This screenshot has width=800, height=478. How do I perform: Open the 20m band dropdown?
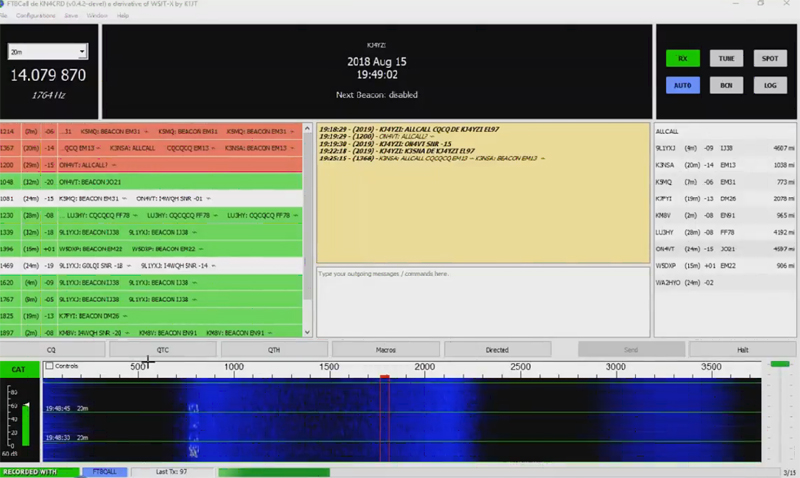click(47, 51)
